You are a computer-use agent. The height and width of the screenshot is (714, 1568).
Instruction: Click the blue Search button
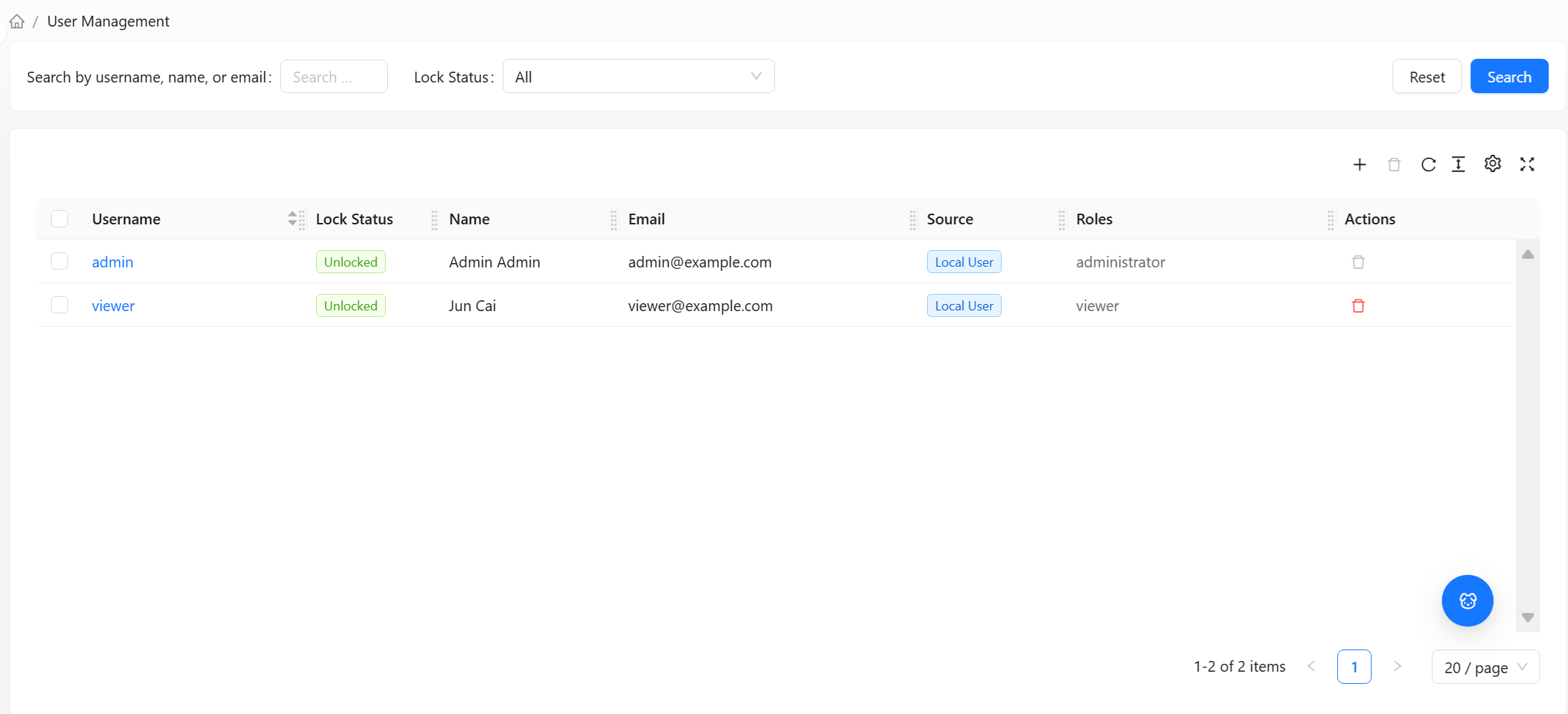(1509, 76)
